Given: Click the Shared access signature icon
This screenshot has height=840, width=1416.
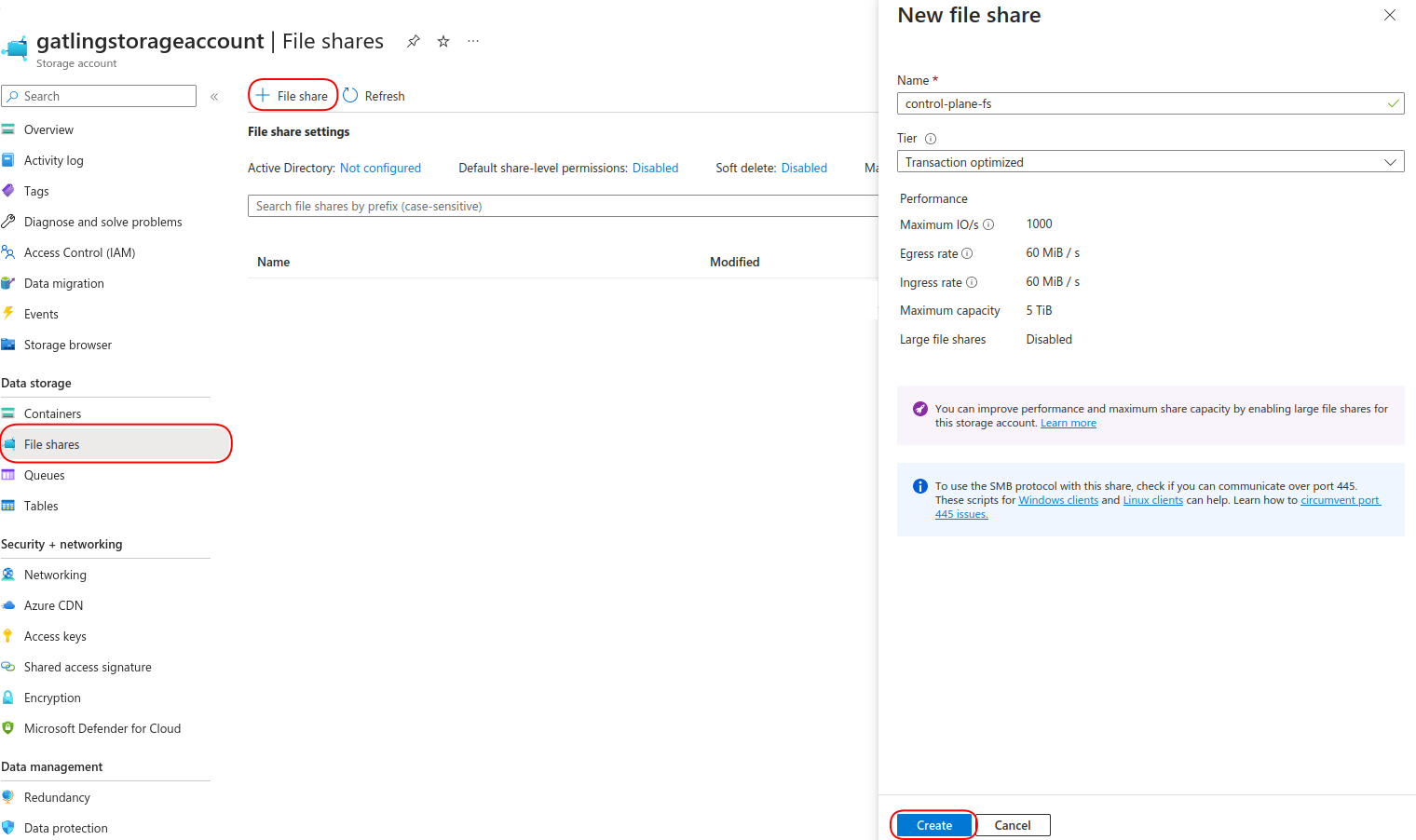Looking at the screenshot, I should (x=8, y=667).
